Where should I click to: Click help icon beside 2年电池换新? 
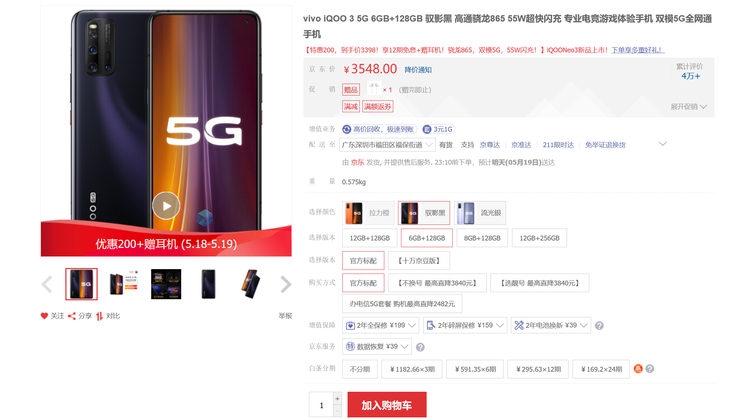tap(599, 325)
